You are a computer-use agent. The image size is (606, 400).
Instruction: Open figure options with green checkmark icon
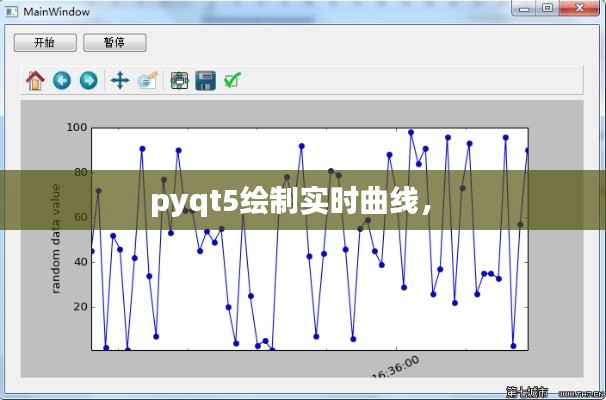tap(232, 80)
